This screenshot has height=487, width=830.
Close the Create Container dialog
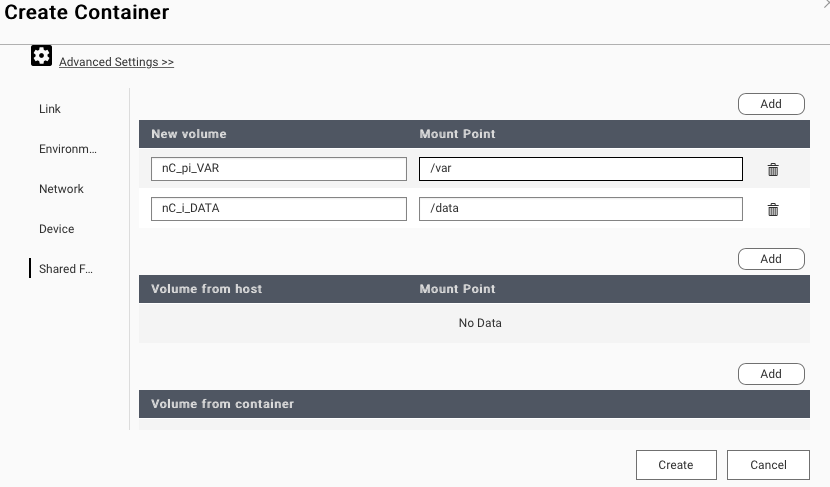coord(825,4)
